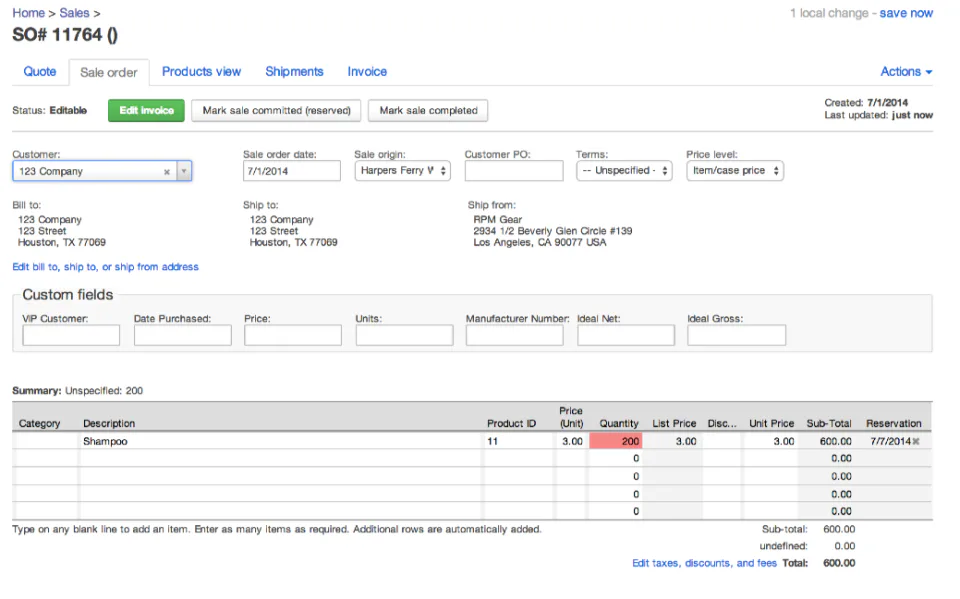The width and height of the screenshot is (960, 599).
Task: Click the green Edit invoice button
Action: (145, 110)
